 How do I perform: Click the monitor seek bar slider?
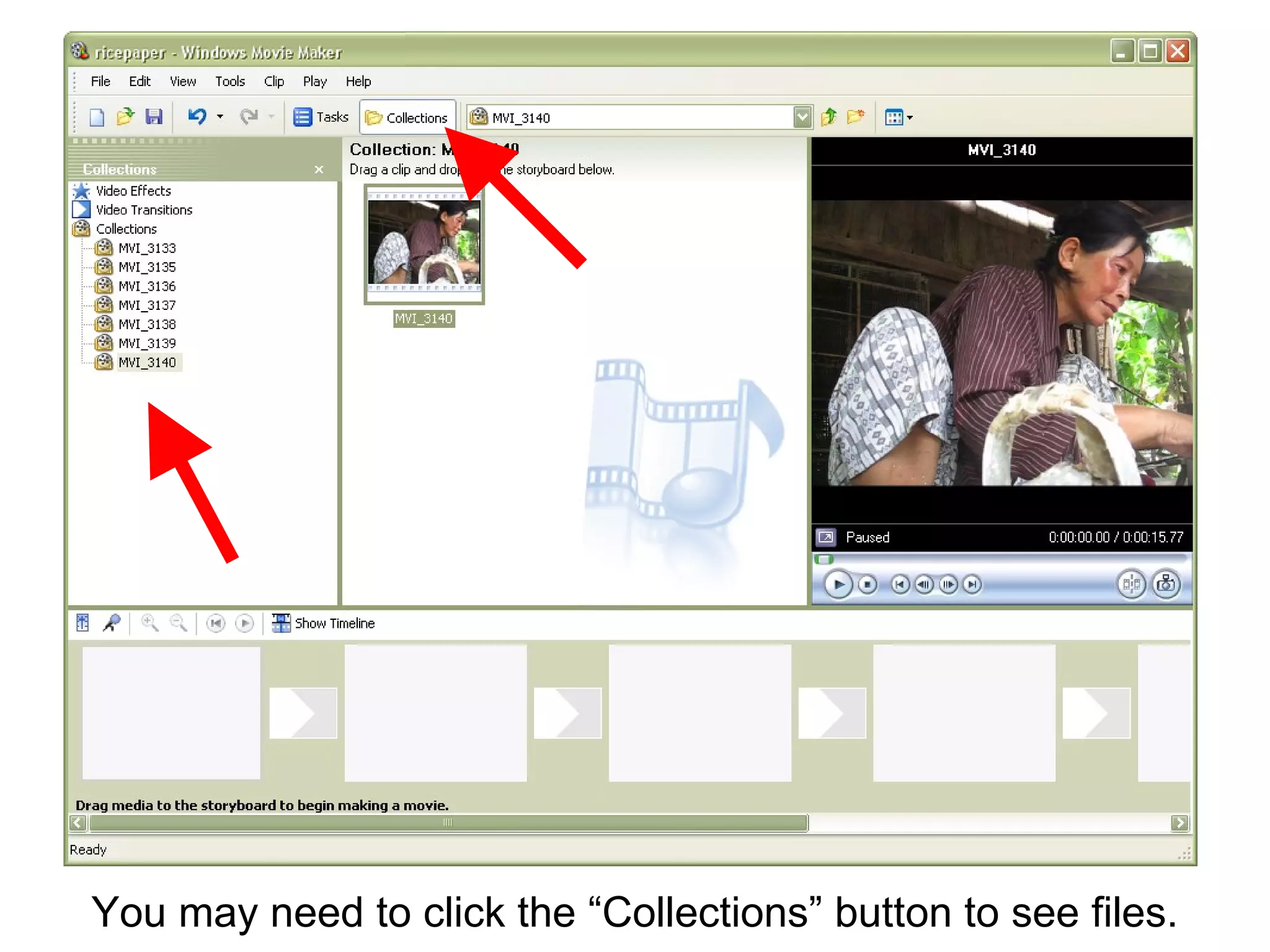(x=824, y=560)
